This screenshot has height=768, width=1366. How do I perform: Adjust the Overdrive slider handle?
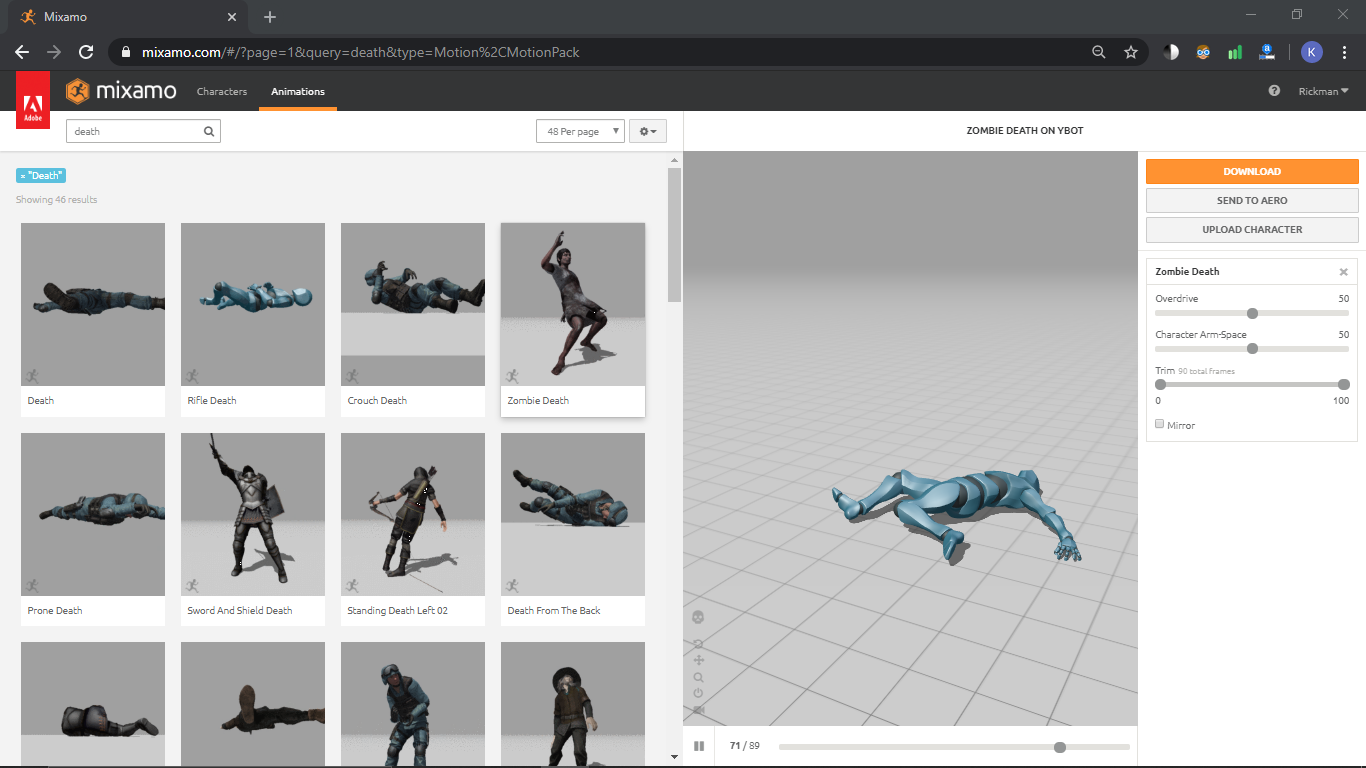[1252, 313]
